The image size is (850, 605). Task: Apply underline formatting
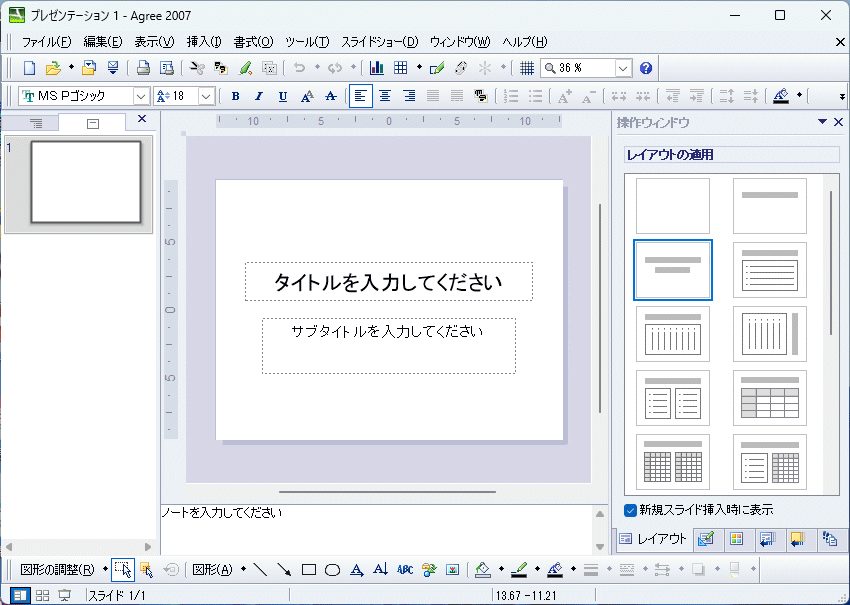[282, 96]
